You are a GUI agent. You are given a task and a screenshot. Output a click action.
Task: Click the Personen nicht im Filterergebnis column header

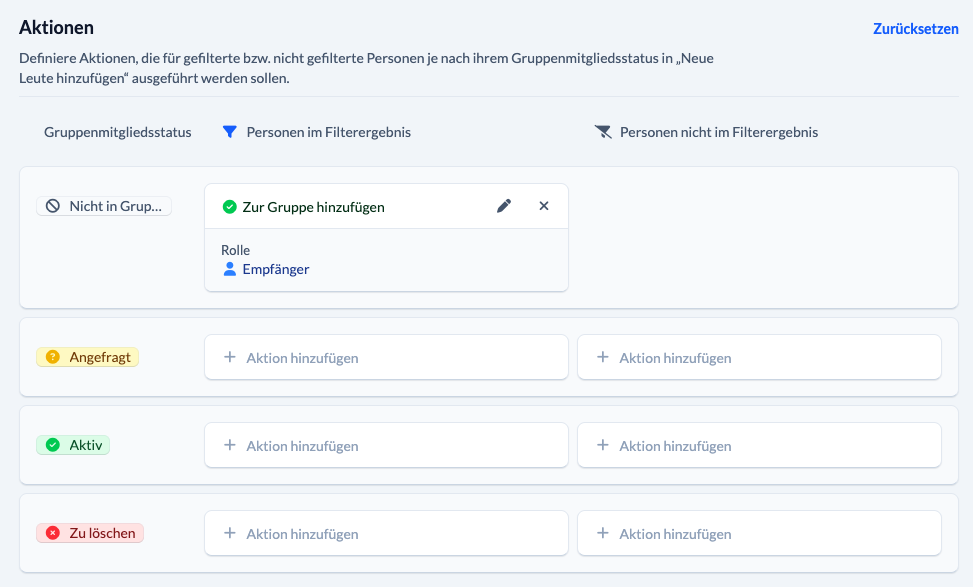719,132
